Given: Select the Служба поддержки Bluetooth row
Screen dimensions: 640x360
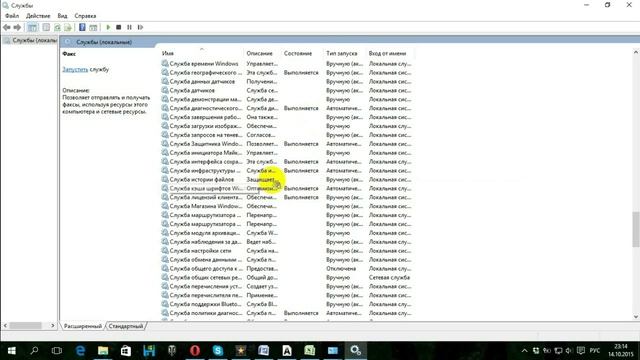Looking at the screenshot, I should click(x=287, y=304).
